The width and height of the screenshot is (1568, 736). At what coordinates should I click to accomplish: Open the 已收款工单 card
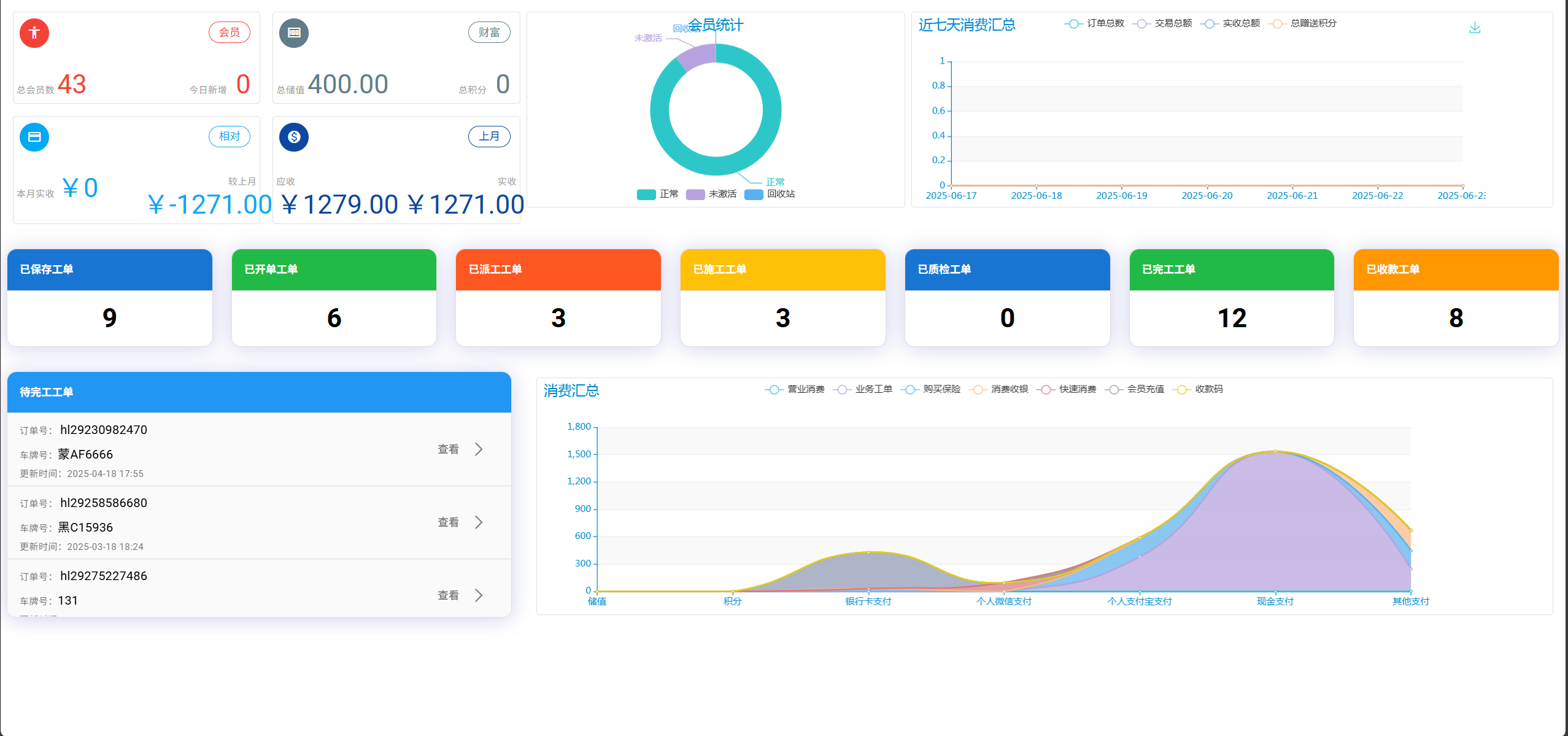point(1456,298)
